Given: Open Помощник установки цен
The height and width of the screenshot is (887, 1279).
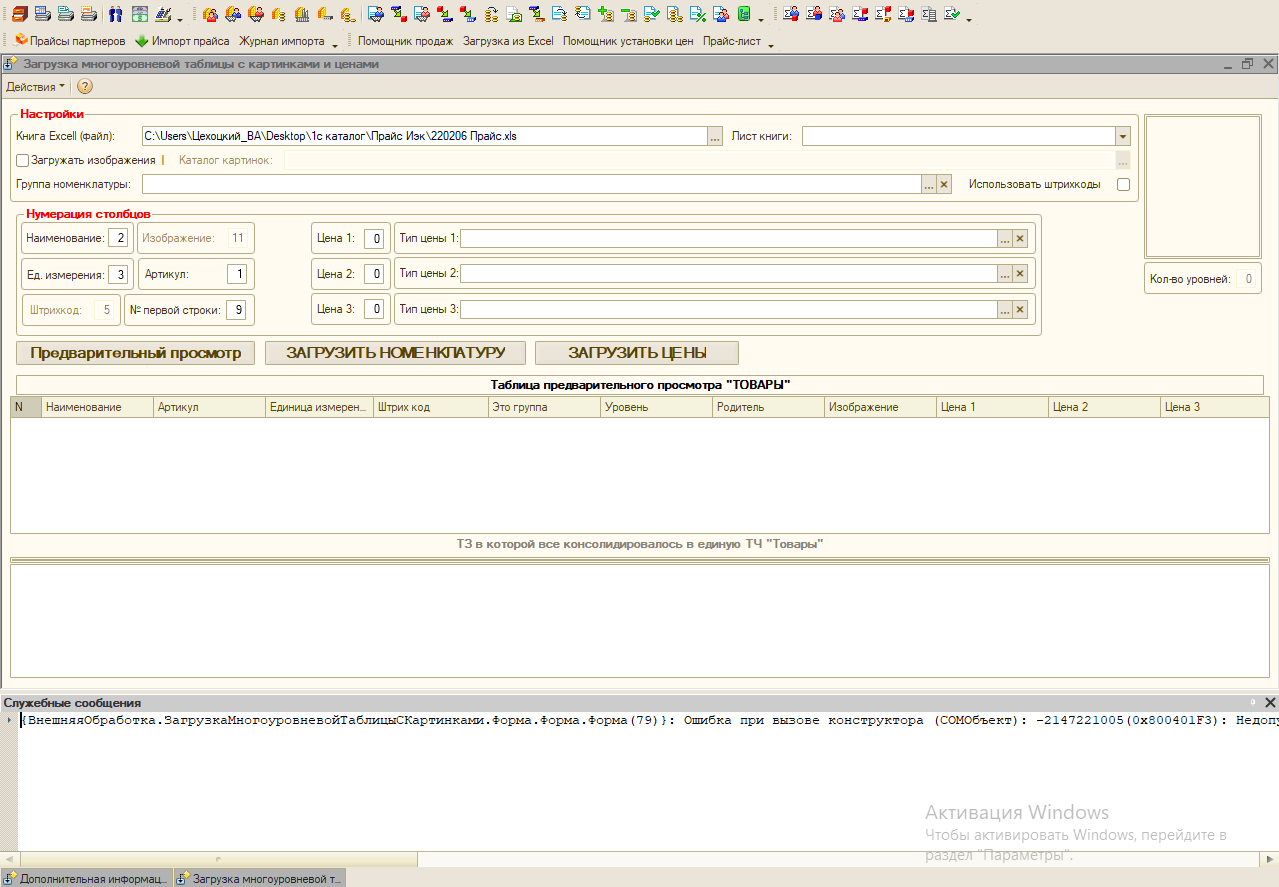Looking at the screenshot, I should click(x=628, y=42).
